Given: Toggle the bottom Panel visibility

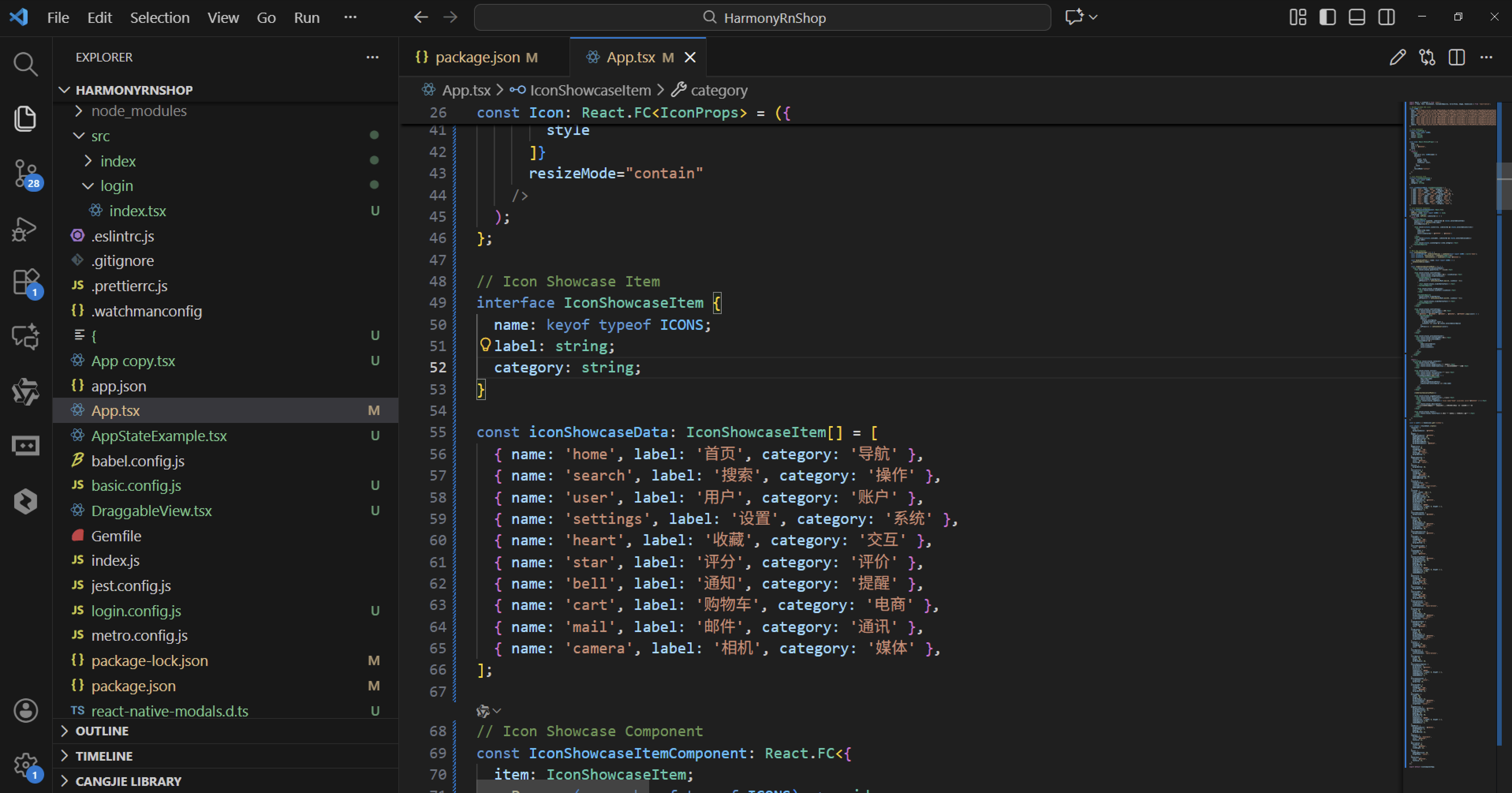Looking at the screenshot, I should coord(1357,18).
